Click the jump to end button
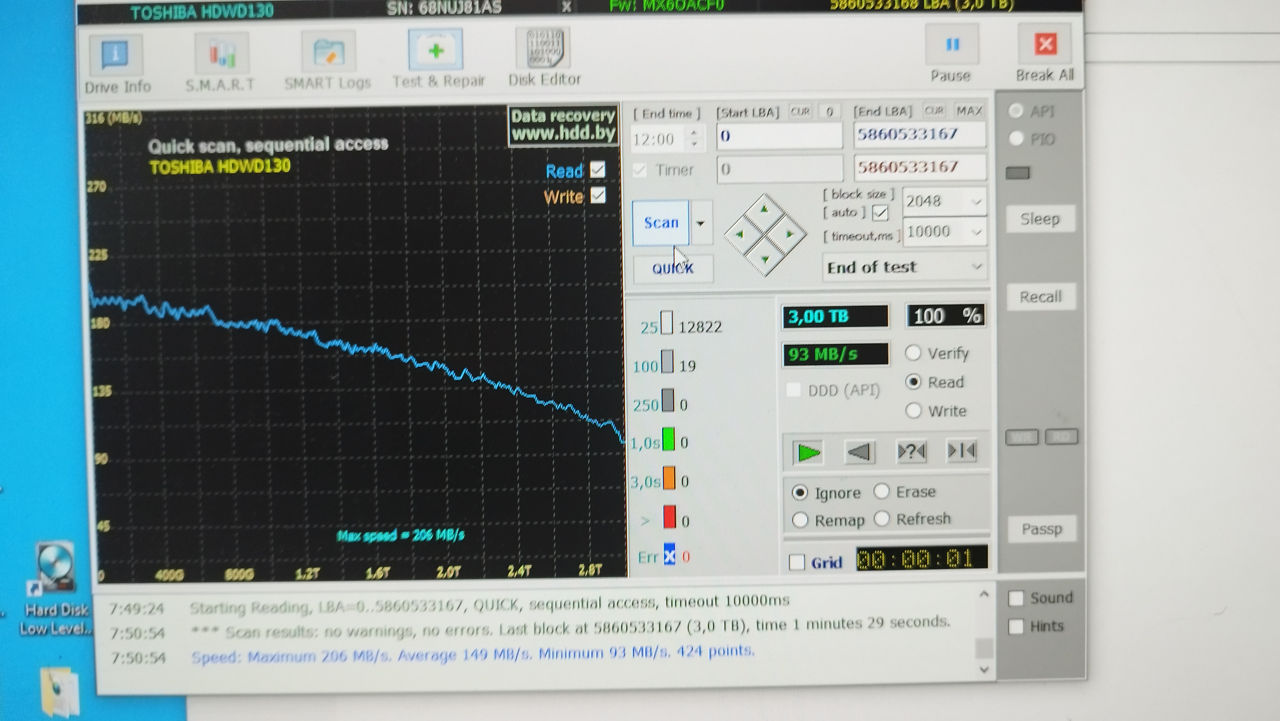 tap(961, 451)
